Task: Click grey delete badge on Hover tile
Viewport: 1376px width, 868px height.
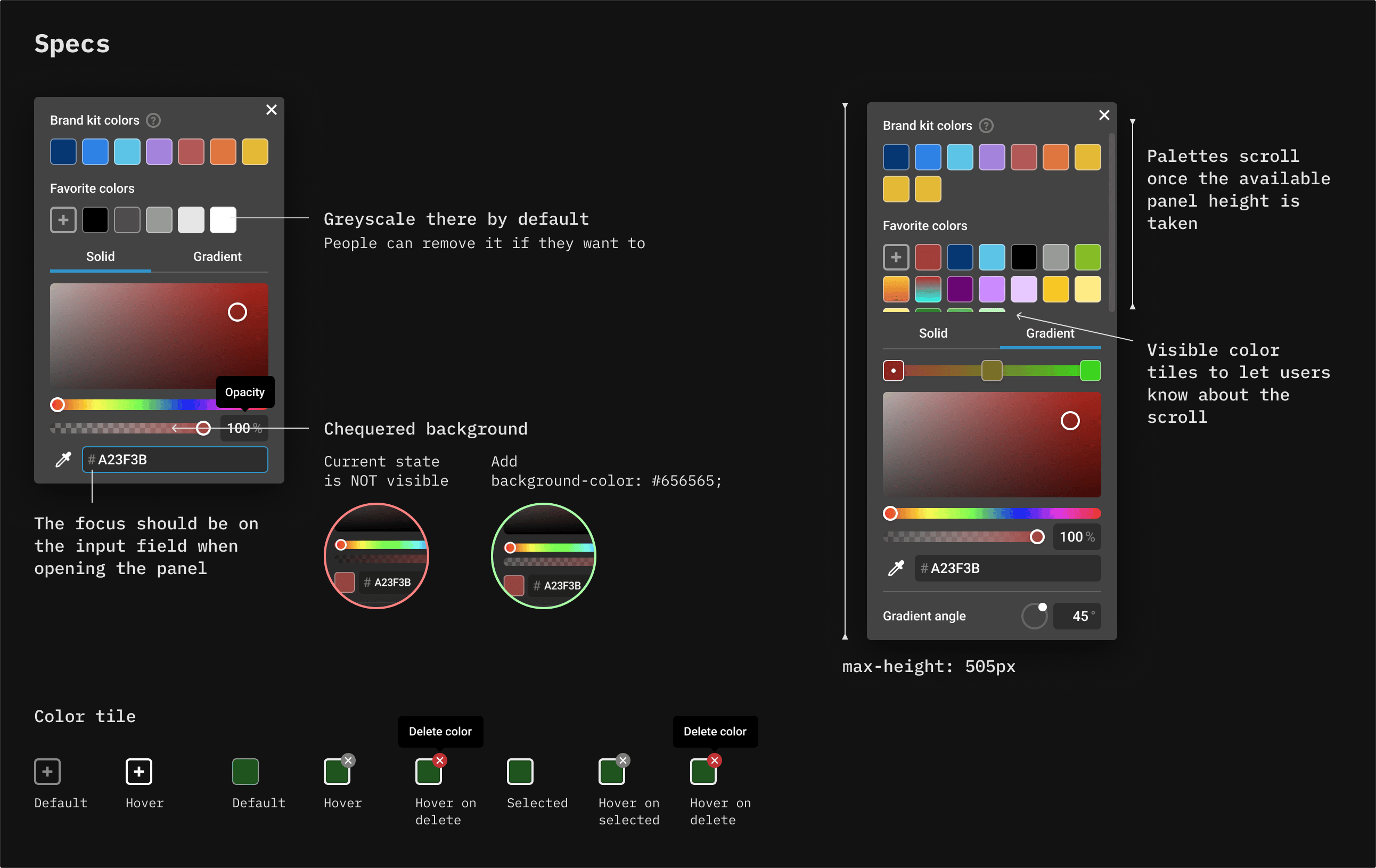Action: 348,760
